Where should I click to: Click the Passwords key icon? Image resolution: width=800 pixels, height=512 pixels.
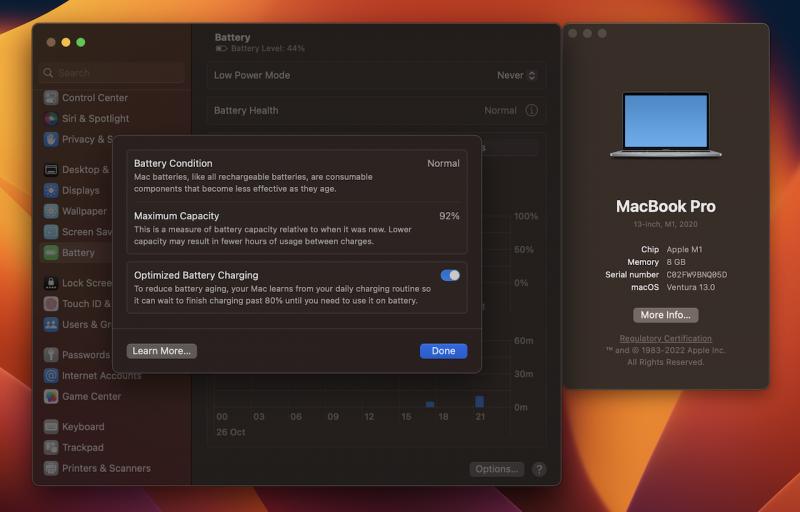pos(51,355)
